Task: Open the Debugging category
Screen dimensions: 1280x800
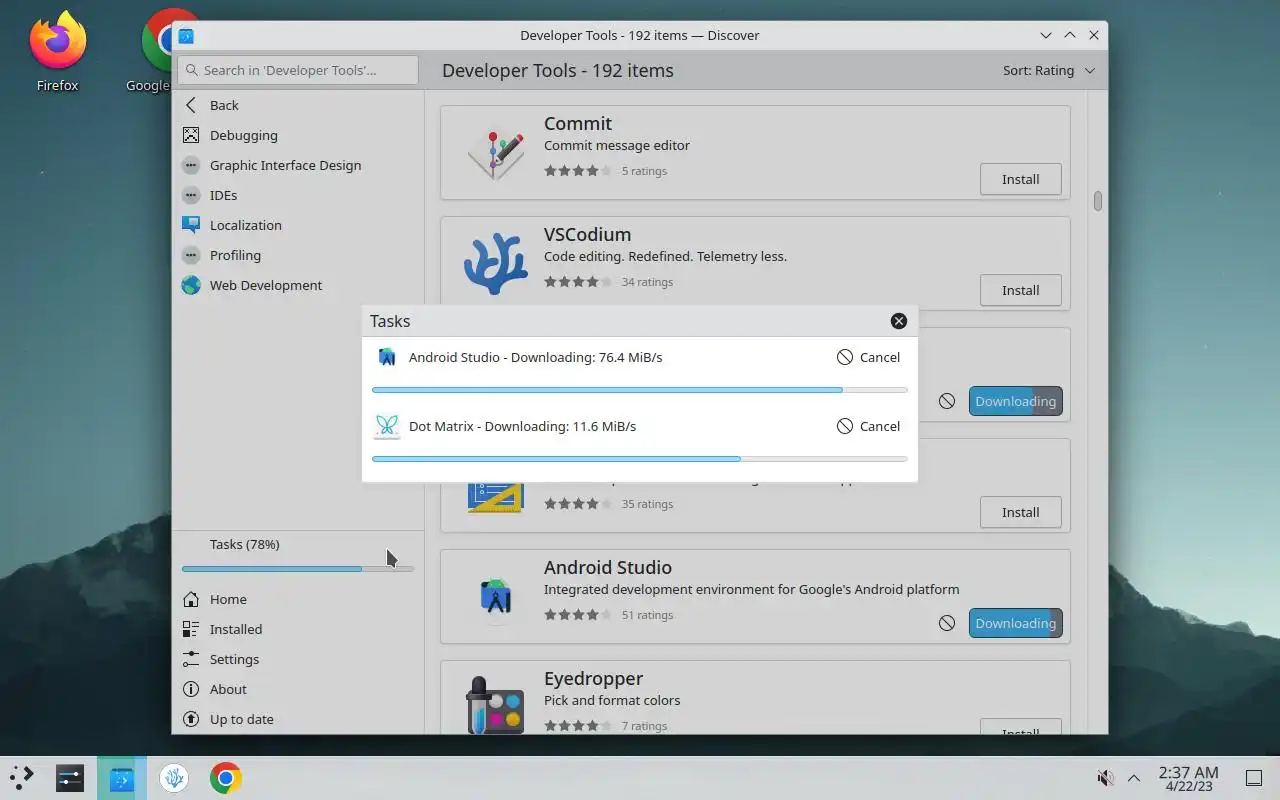Action: [298, 135]
